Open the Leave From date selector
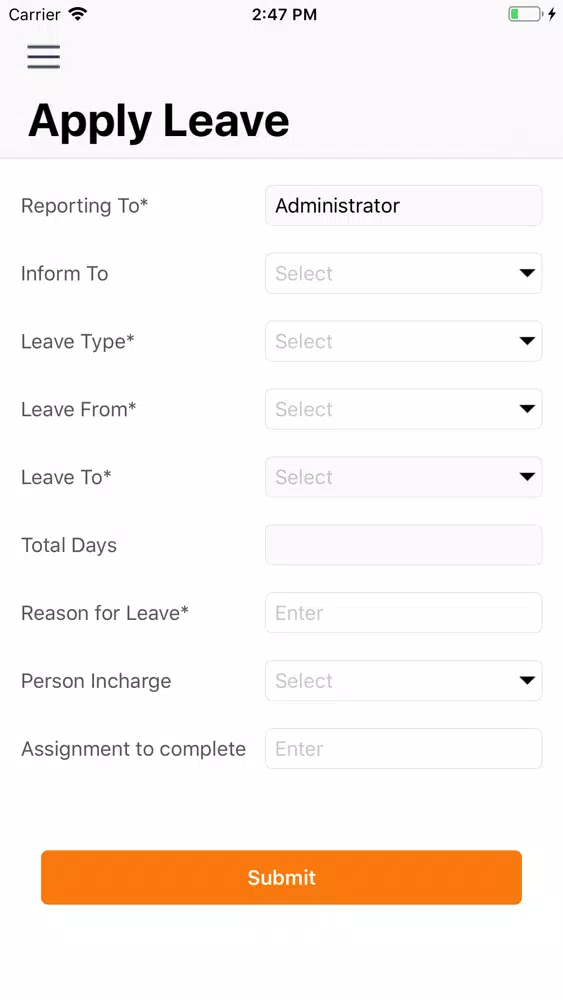 (404, 409)
